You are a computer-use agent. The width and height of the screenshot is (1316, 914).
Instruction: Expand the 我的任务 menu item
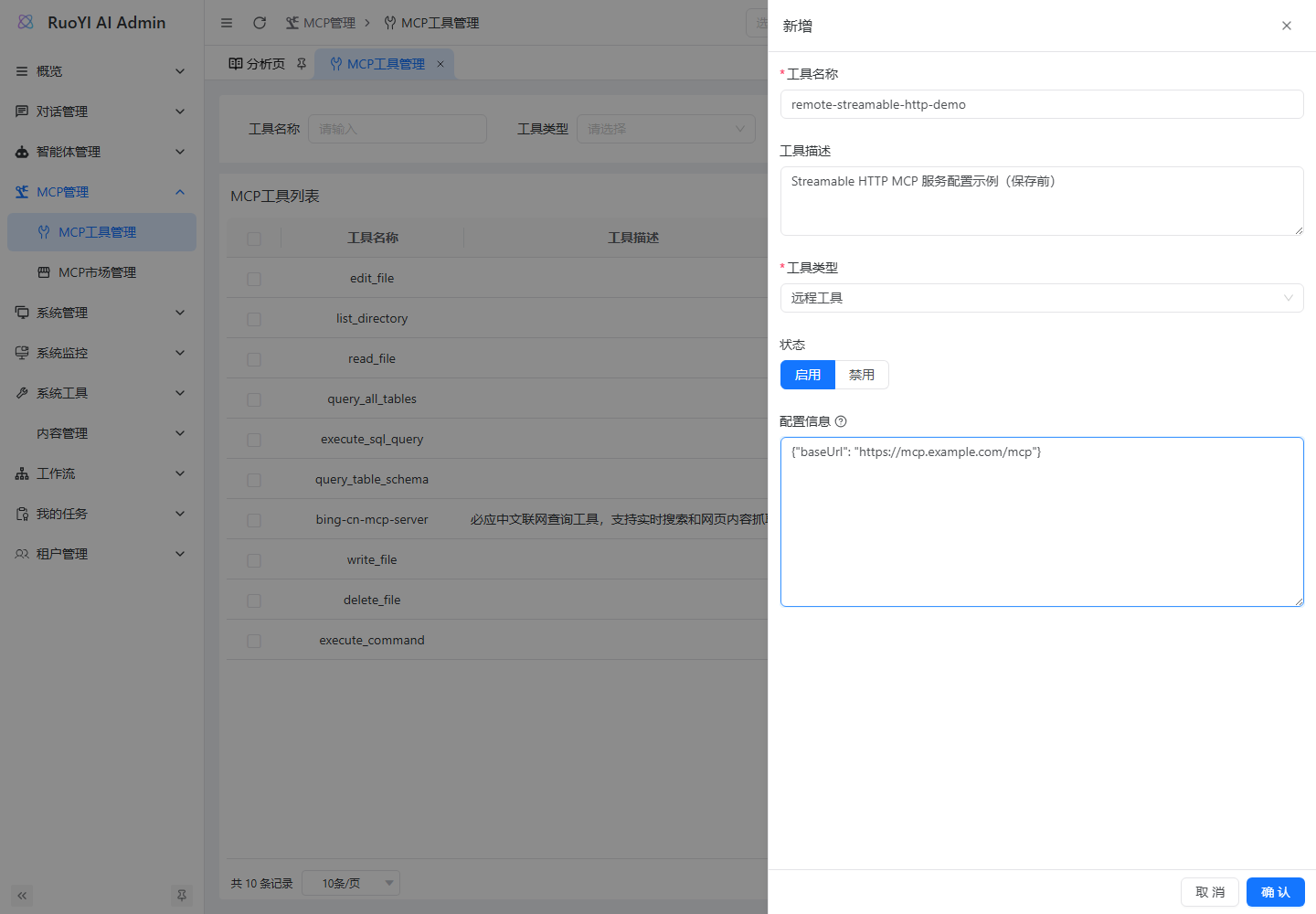(x=101, y=514)
